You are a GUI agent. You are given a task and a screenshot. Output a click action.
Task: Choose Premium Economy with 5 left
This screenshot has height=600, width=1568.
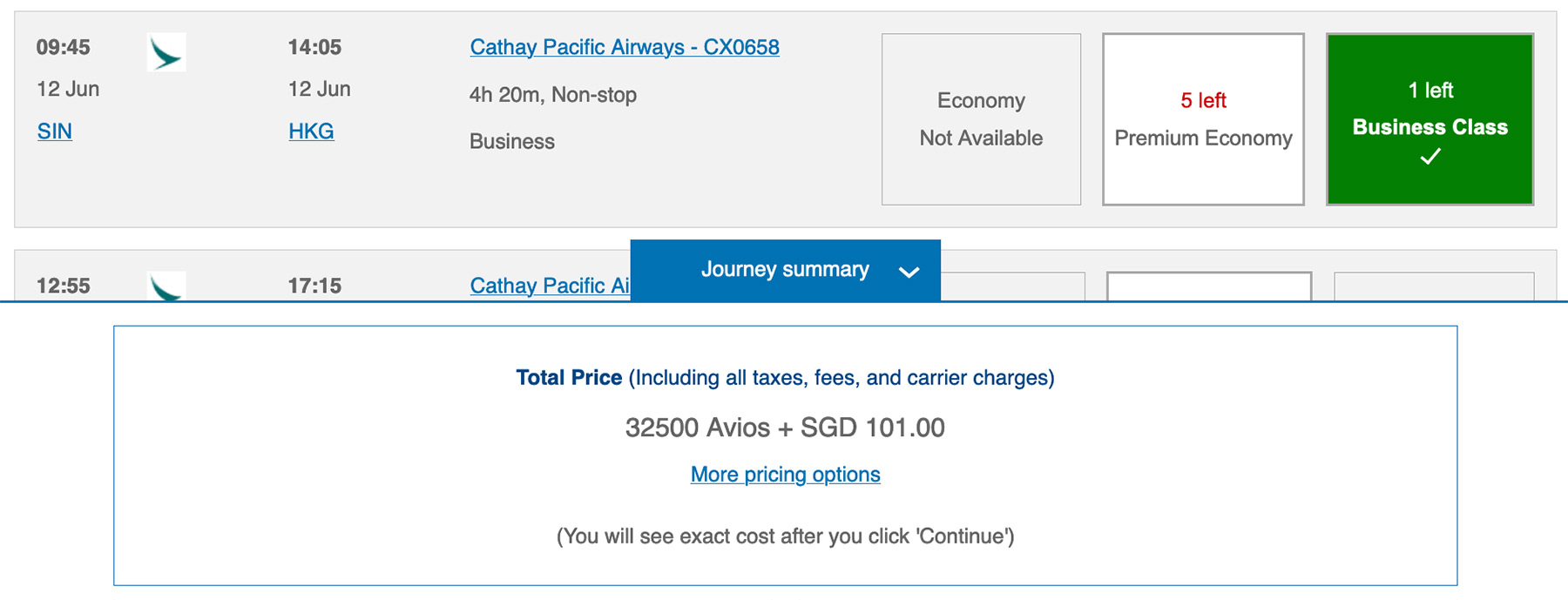click(x=1203, y=119)
